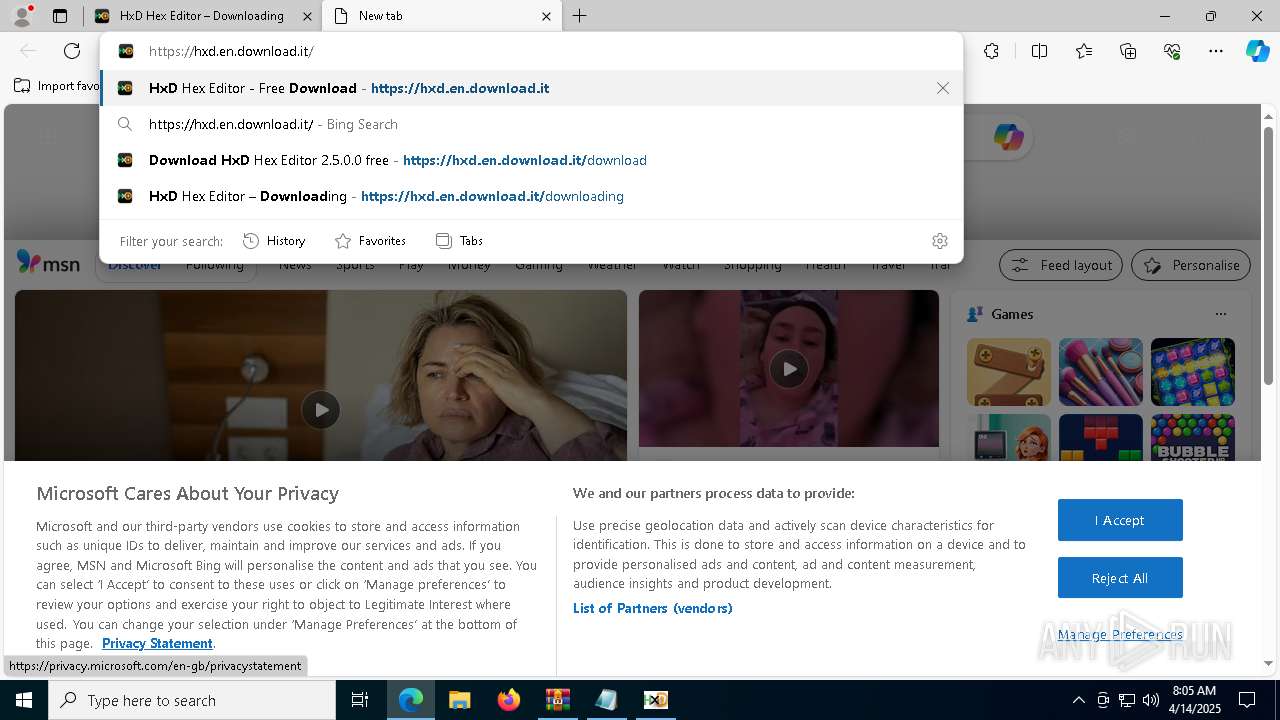1280x720 pixels.
Task: Toggle Split screen view
Action: [x=1039, y=51]
